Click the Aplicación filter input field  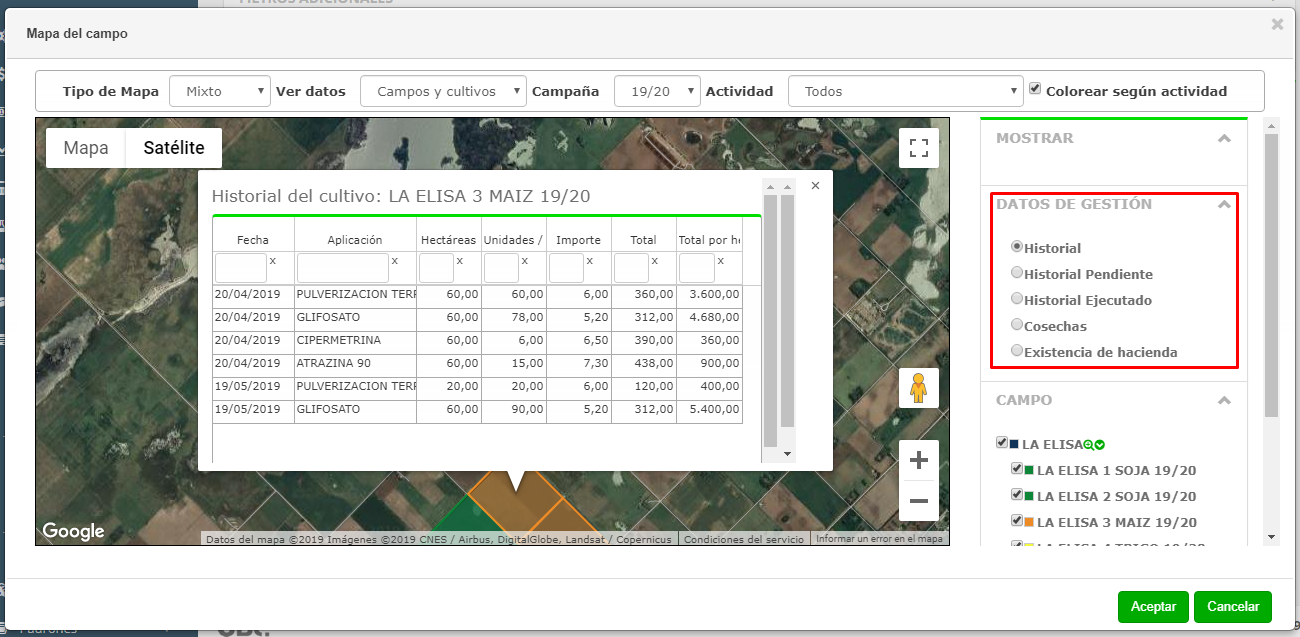[343, 268]
